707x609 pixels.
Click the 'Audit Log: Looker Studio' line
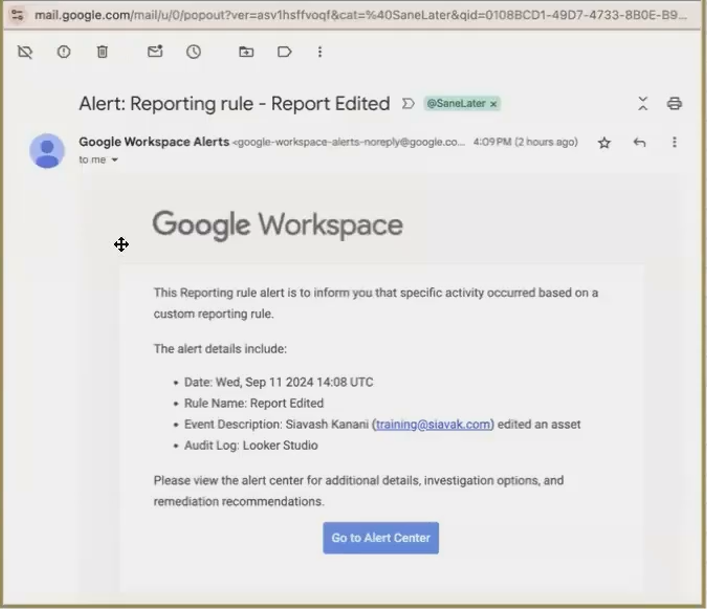pos(251,445)
